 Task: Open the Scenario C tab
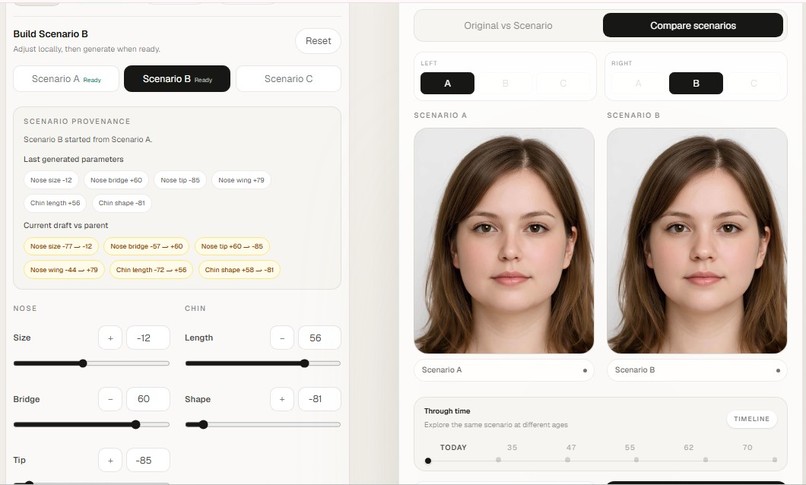[x=288, y=79]
